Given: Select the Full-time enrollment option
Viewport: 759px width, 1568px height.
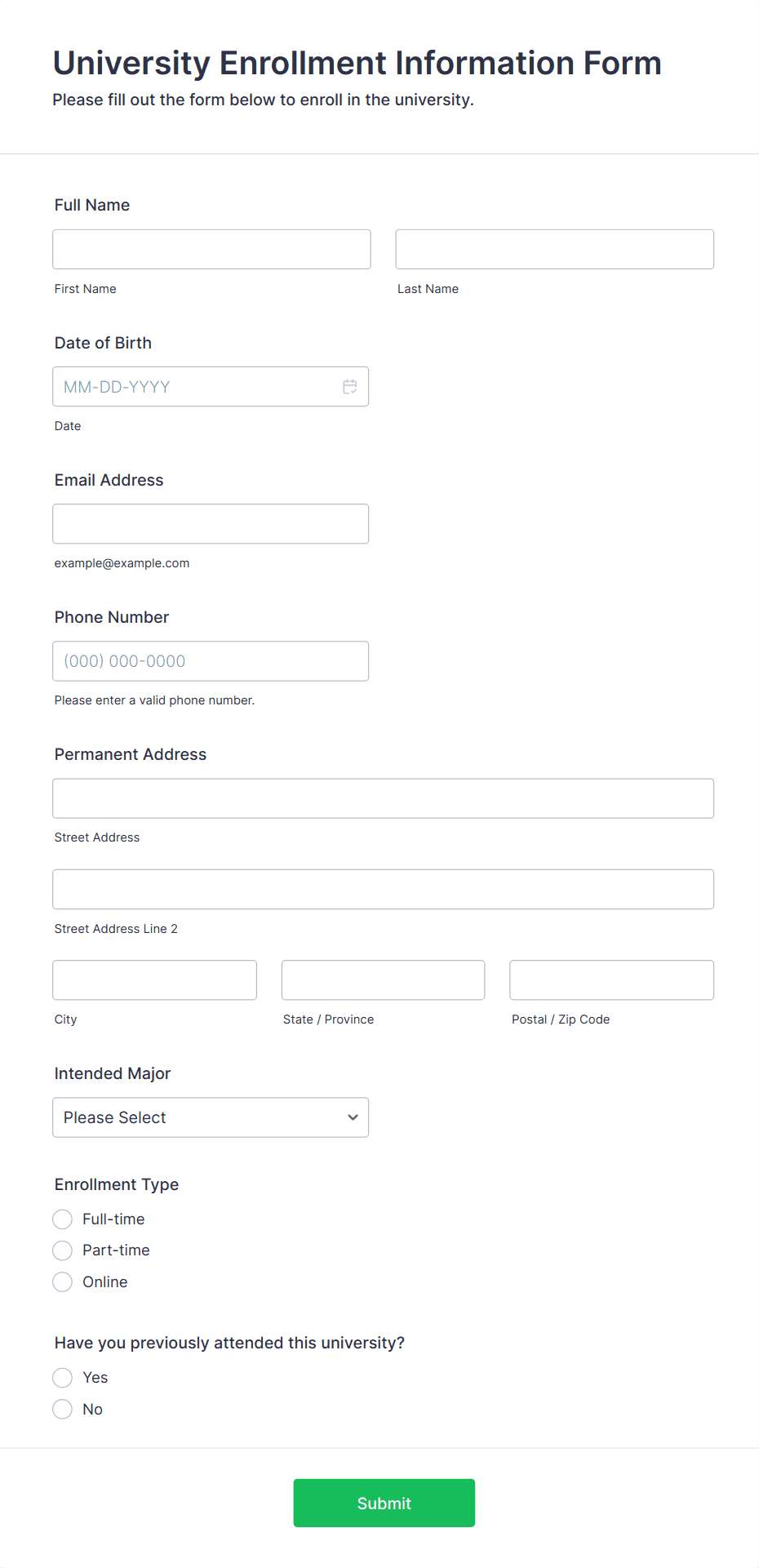Looking at the screenshot, I should (x=63, y=1219).
